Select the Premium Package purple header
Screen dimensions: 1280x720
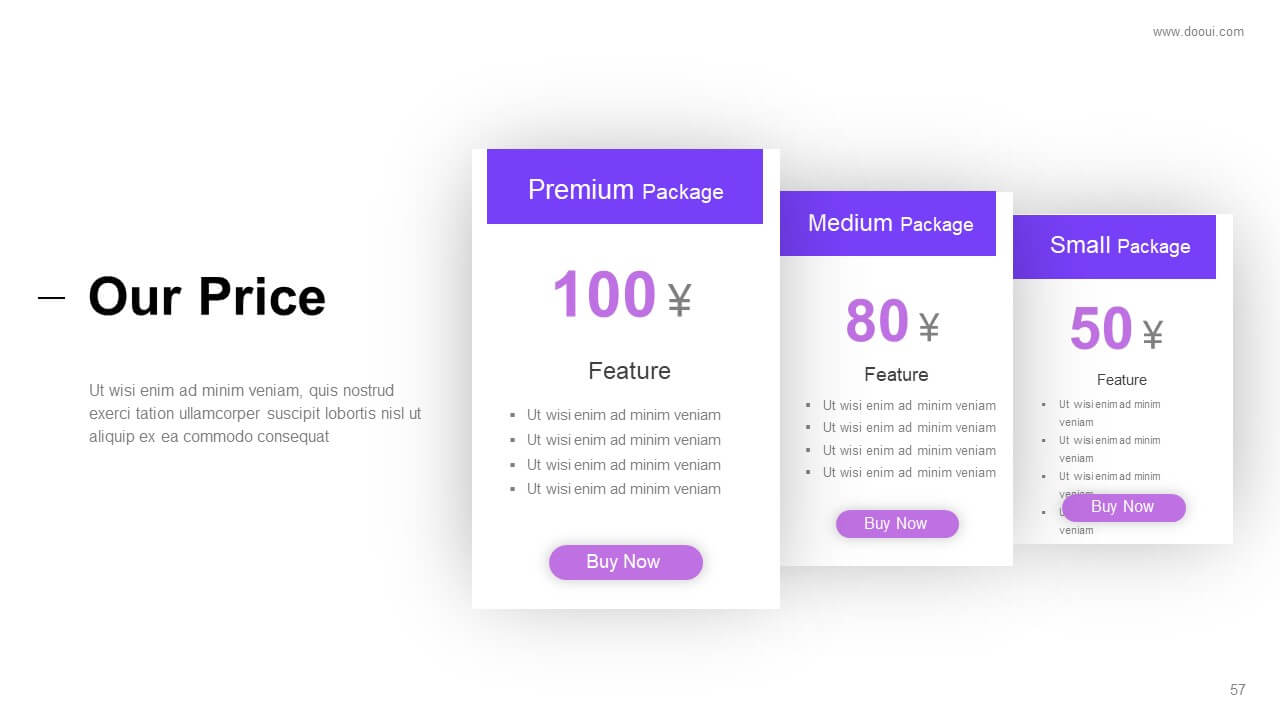click(x=625, y=187)
